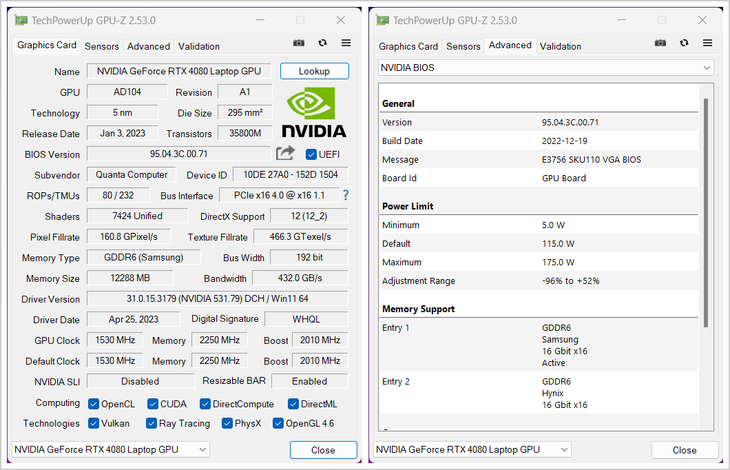Click the Memory Type GDDR6 (Samsung) field
Viewport: 730px width, 470px height.
[143, 257]
